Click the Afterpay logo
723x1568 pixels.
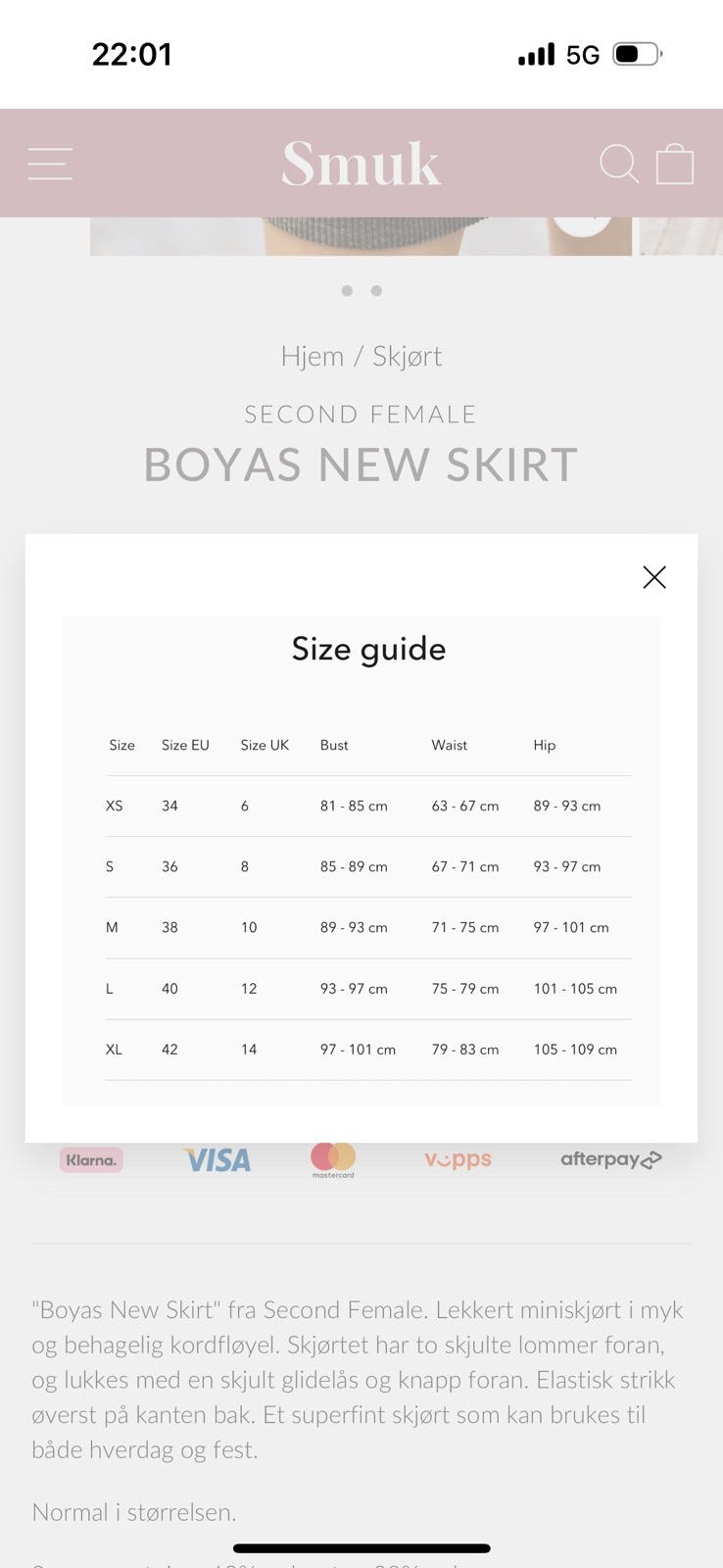610,1159
